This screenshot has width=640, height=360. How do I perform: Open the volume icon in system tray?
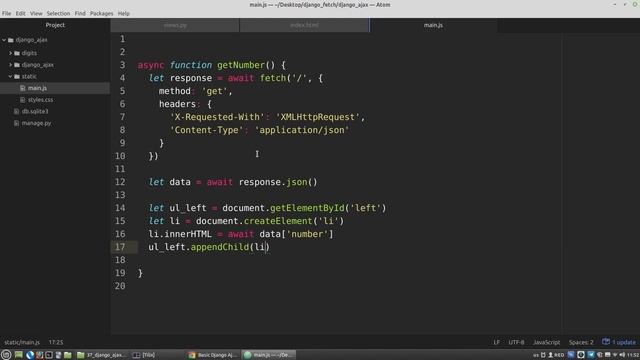622,355
